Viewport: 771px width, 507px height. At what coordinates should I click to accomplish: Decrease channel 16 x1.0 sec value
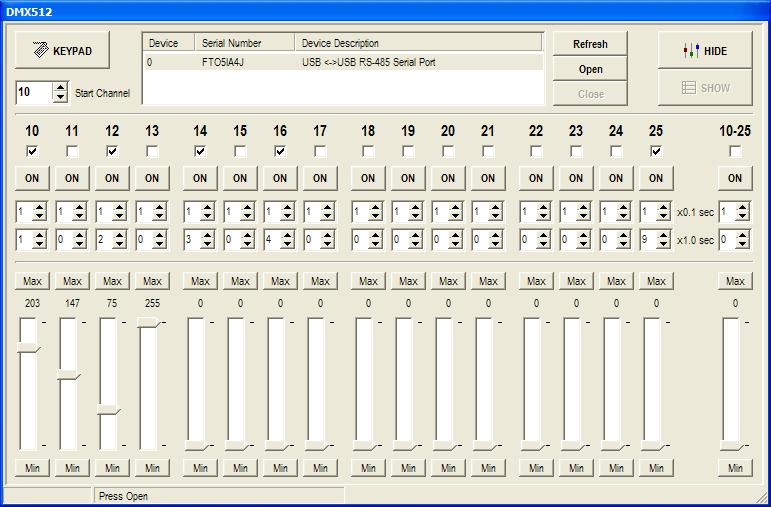[x=287, y=244]
